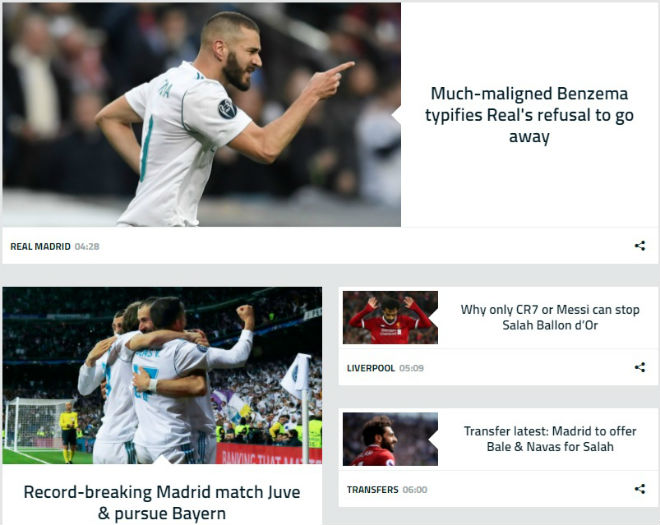Select the TRANSFERS category label
Screen dimensions: 660x525
pyautogui.click(x=373, y=490)
